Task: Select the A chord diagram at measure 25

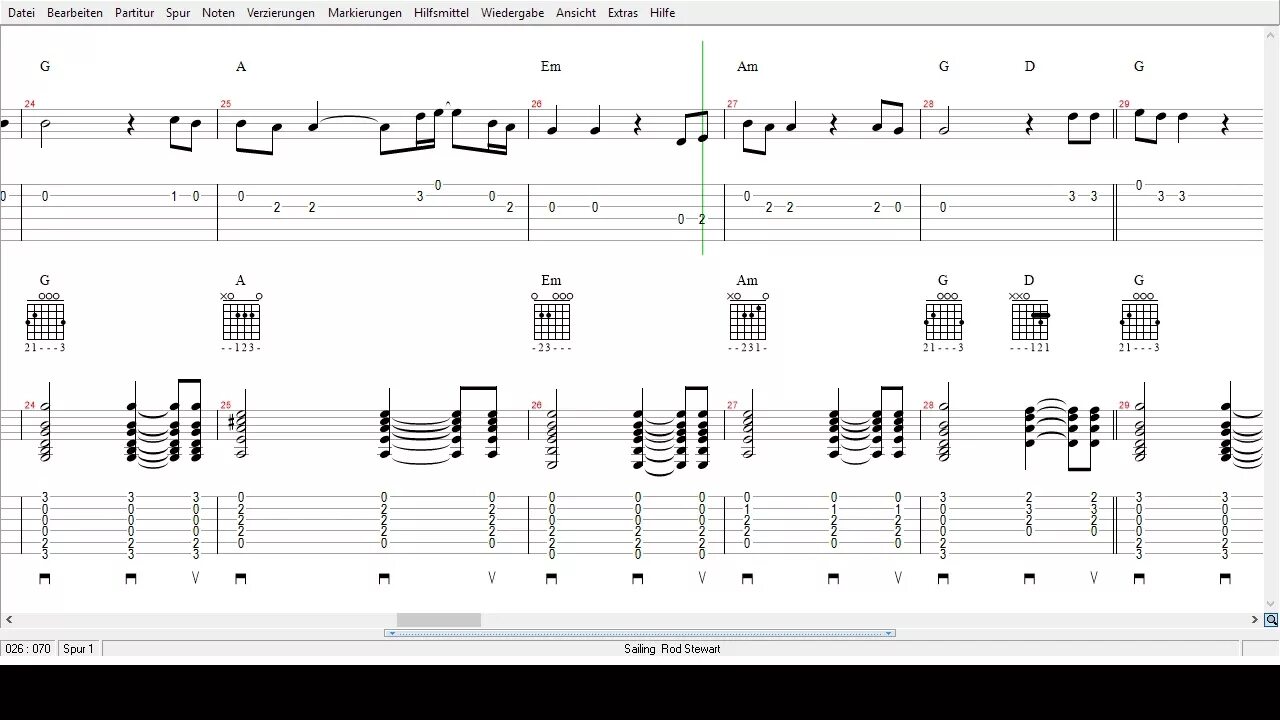Action: [x=241, y=318]
